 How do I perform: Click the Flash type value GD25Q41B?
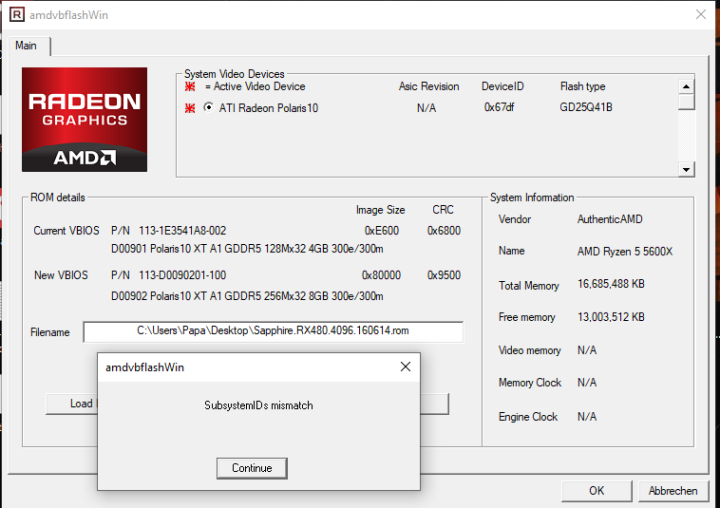click(585, 107)
